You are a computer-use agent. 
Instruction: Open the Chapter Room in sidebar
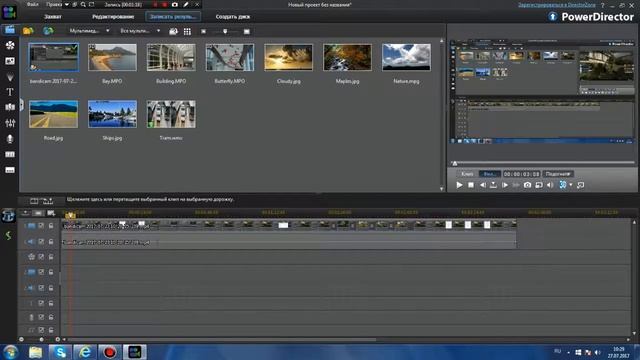(10, 154)
